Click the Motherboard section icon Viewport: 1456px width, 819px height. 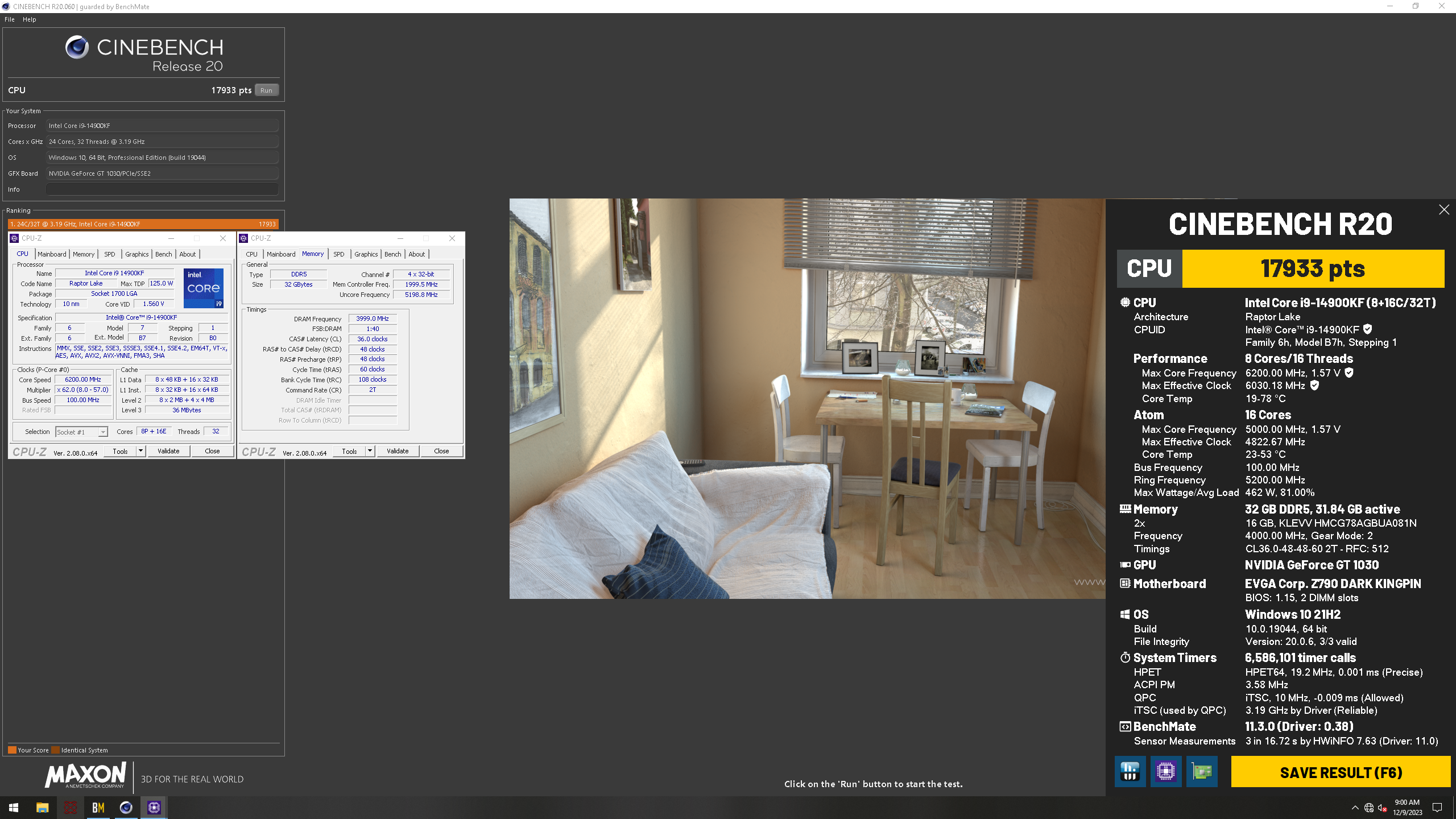click(x=1125, y=583)
